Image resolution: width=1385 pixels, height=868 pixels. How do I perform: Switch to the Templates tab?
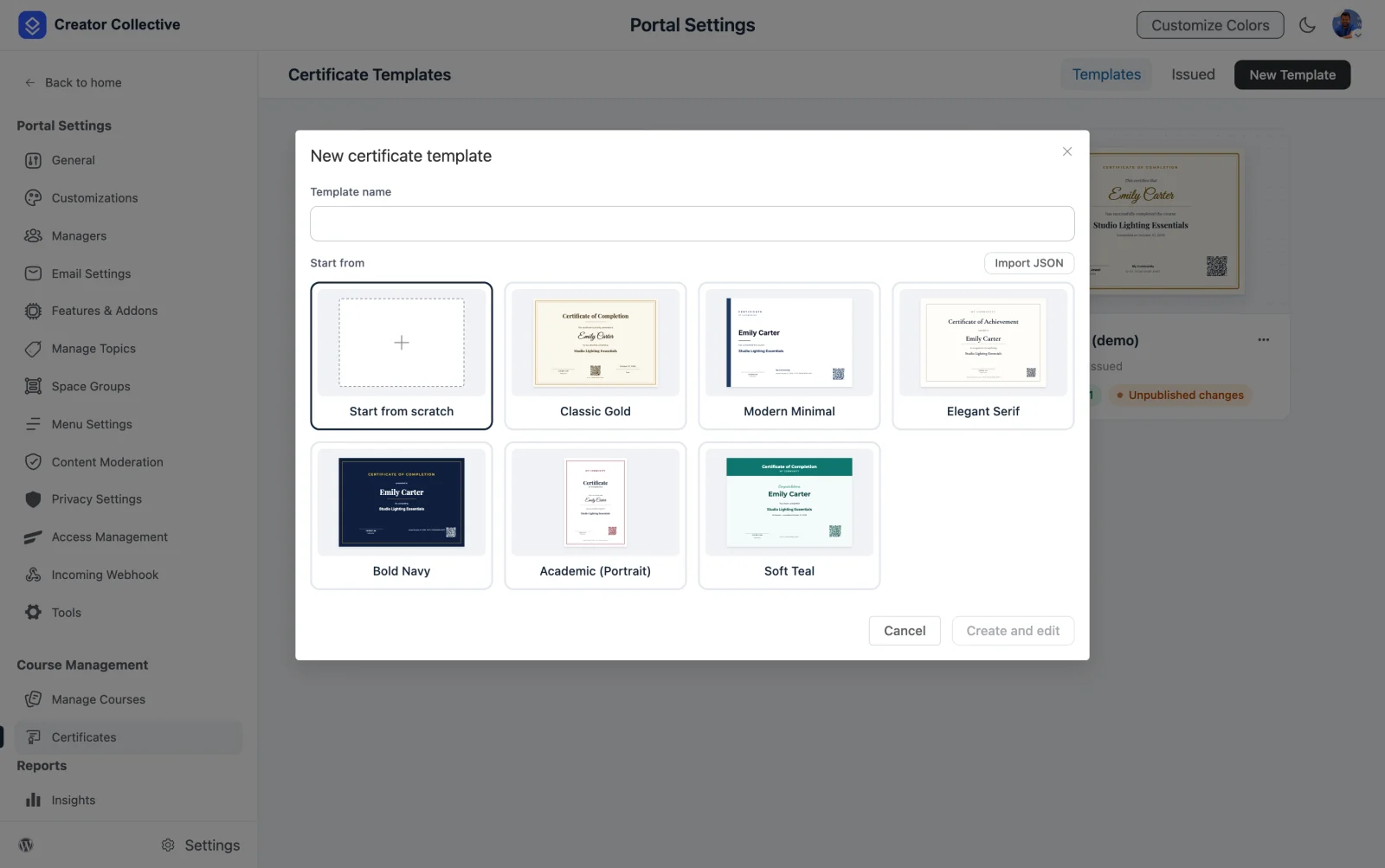click(1106, 74)
